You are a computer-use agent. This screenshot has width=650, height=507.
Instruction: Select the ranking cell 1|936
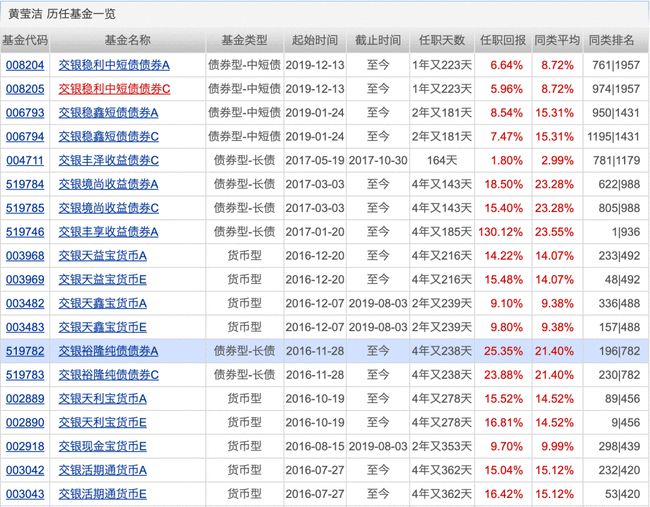[x=626, y=232]
